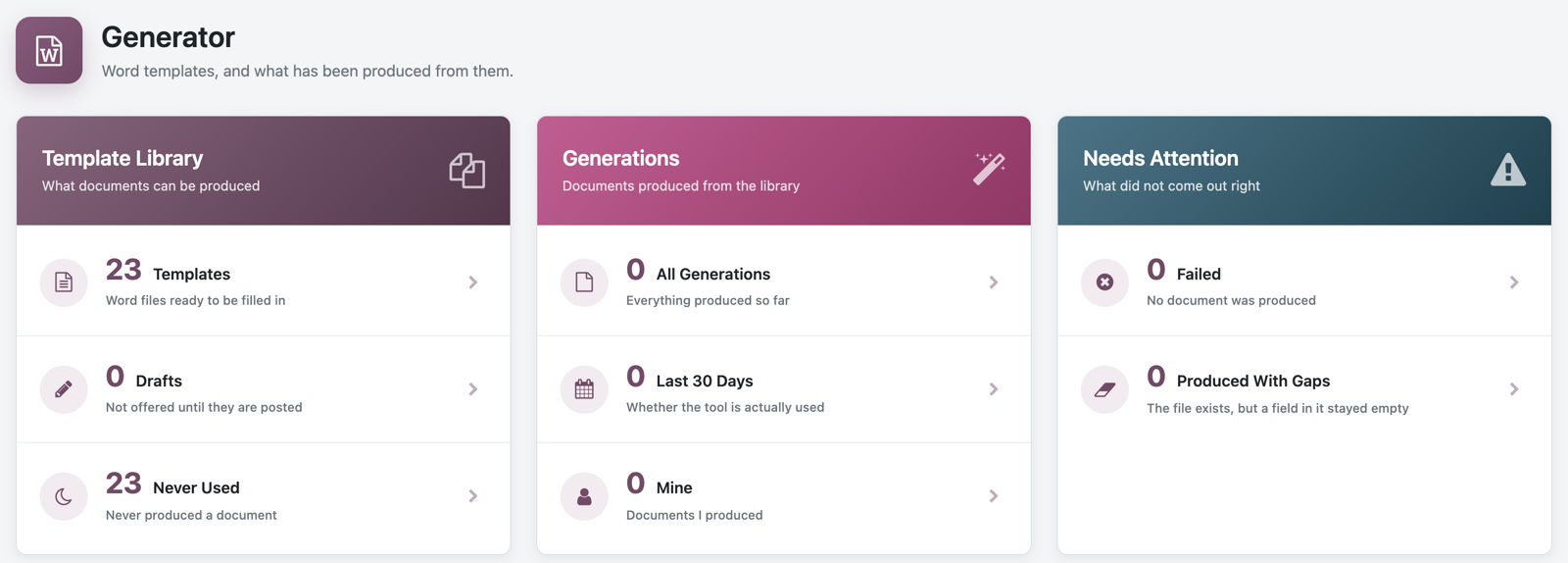Open All Generations via its chevron arrow
1568x563 pixels.
[994, 282]
